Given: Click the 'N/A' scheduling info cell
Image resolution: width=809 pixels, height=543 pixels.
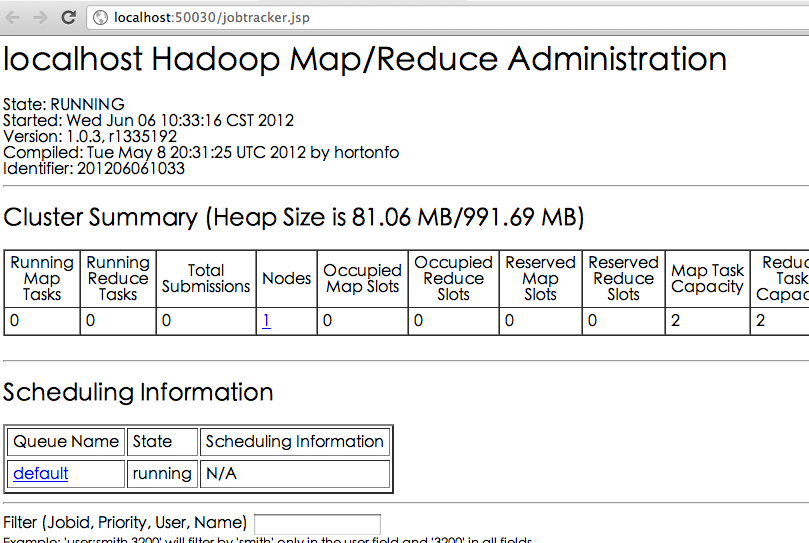Looking at the screenshot, I should point(295,473).
